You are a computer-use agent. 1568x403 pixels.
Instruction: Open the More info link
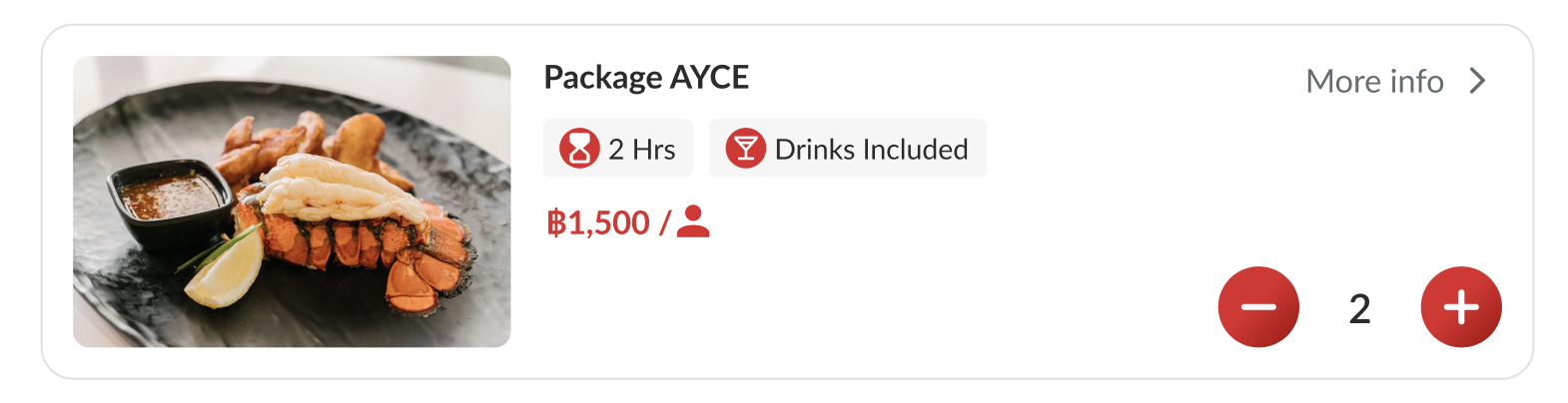point(1374,81)
